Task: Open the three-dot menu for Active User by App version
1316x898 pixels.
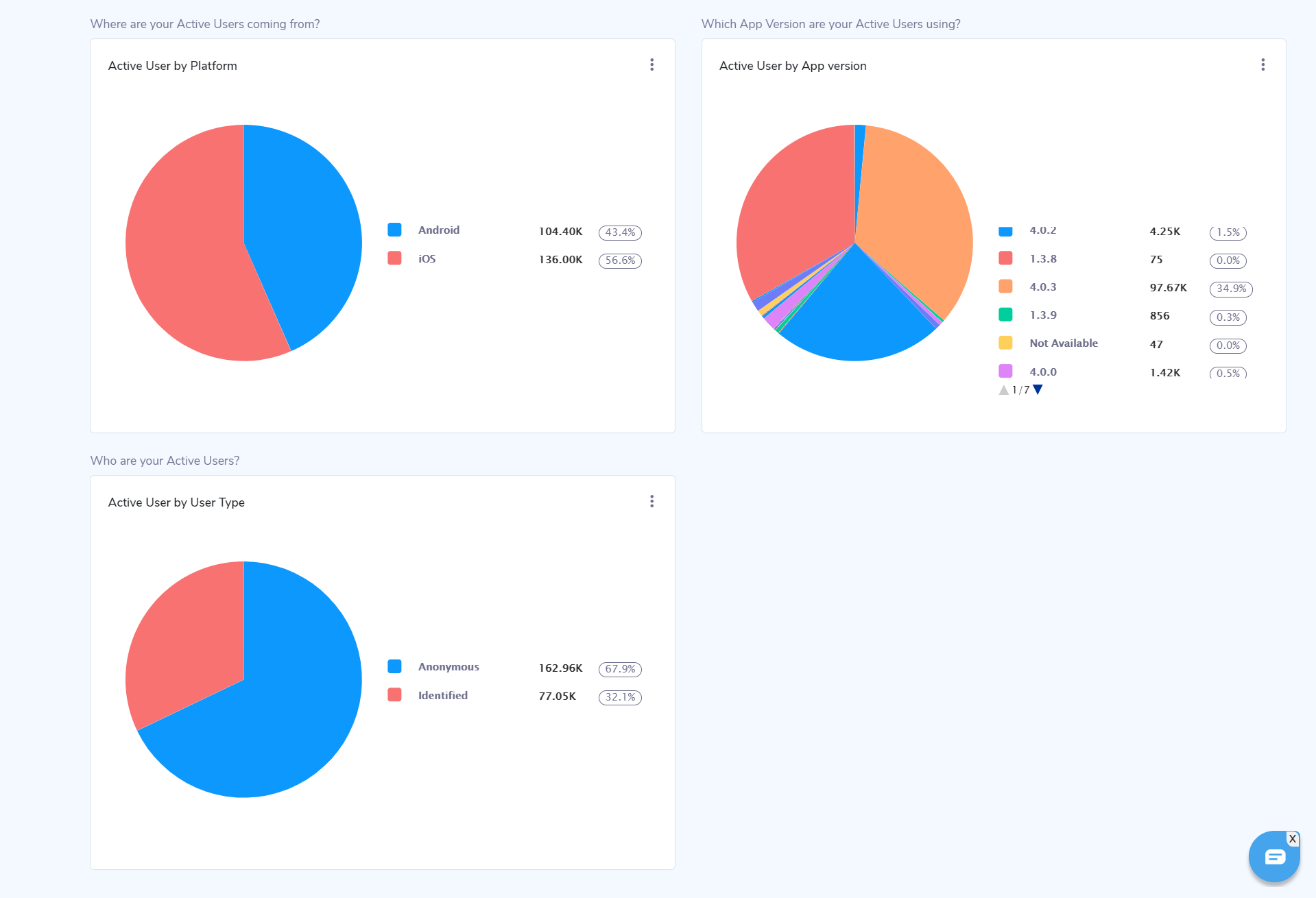Action: 1263,64
